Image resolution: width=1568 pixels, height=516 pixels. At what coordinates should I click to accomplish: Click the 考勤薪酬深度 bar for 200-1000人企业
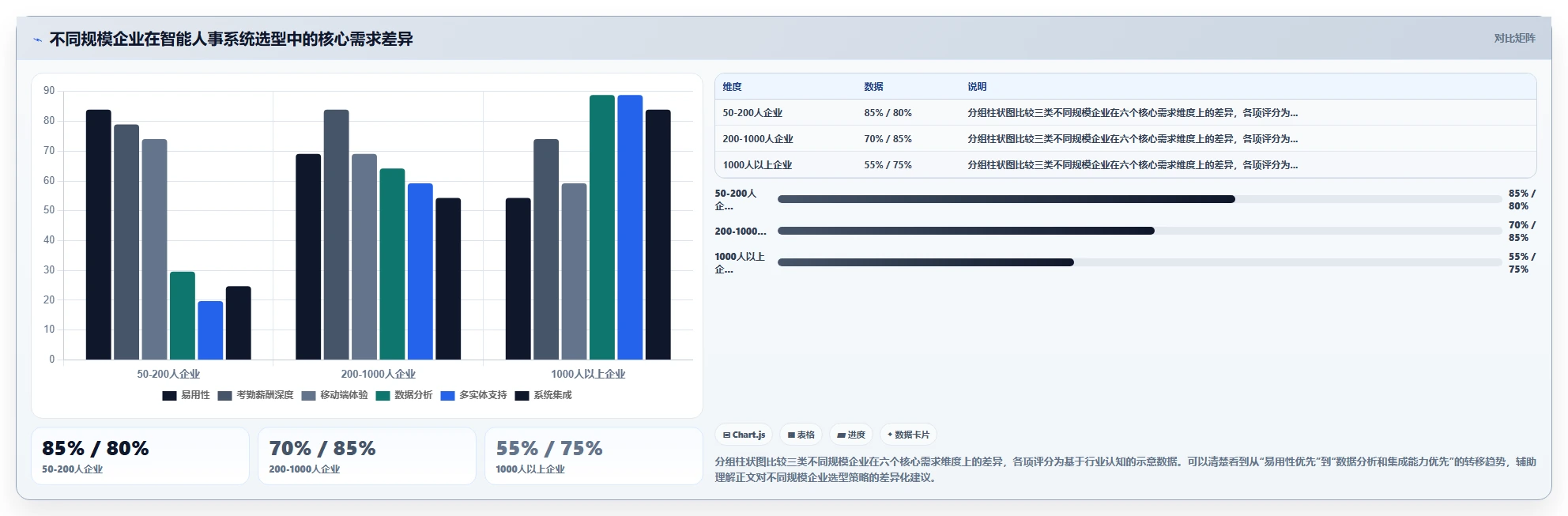point(337,235)
